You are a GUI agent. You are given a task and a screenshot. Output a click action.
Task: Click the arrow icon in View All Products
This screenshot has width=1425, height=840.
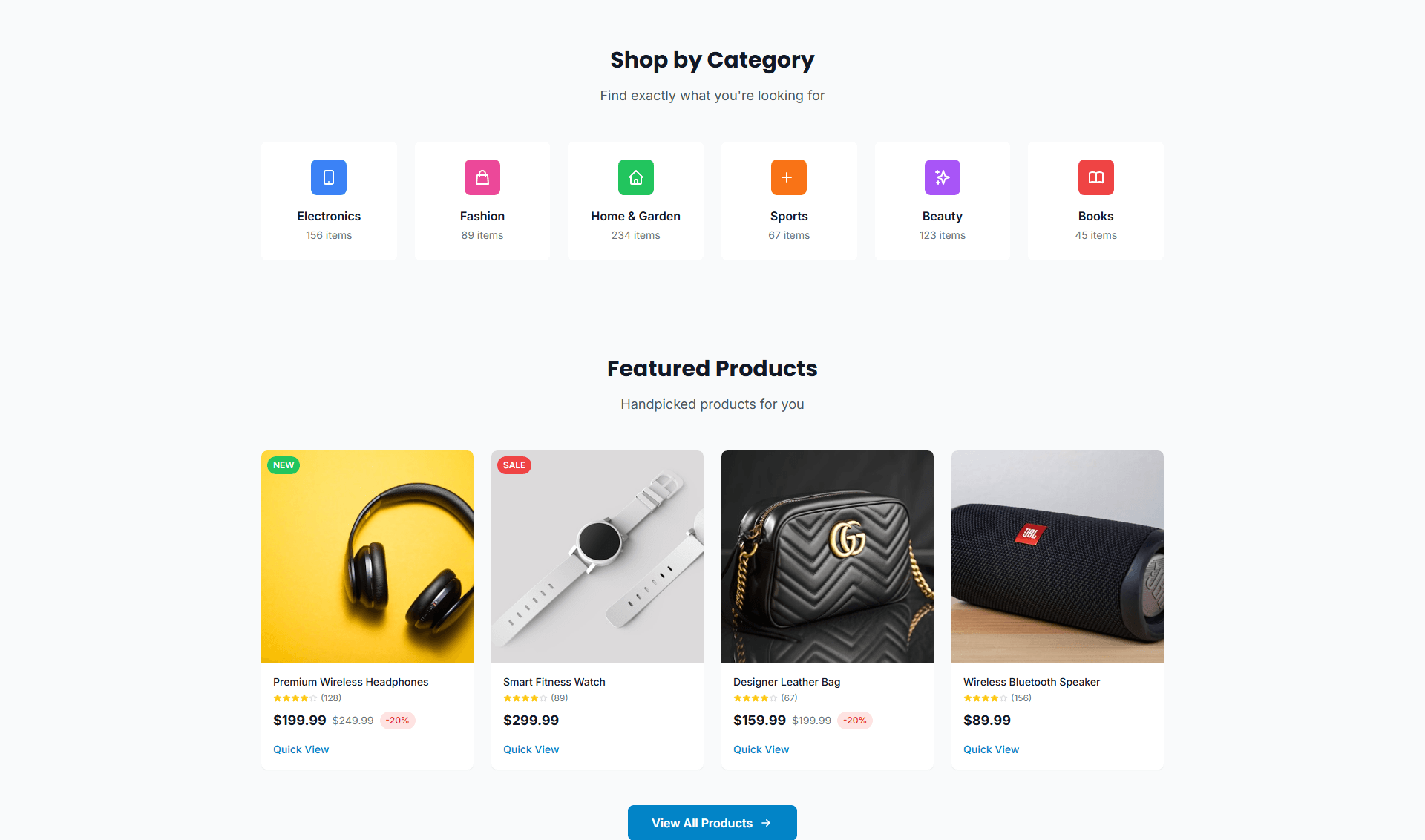tap(766, 823)
